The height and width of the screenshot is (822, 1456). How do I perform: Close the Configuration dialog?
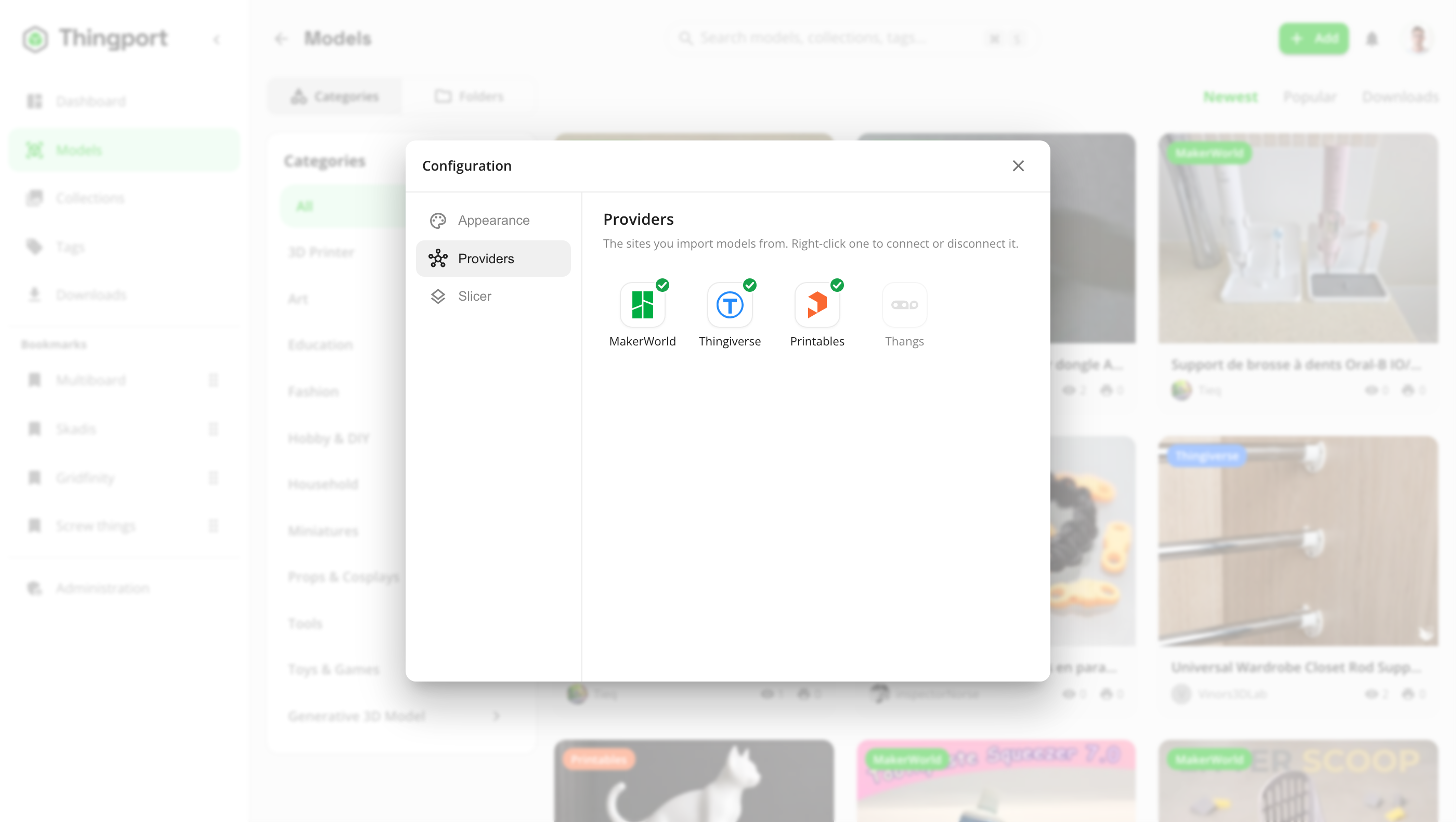[x=1018, y=165]
